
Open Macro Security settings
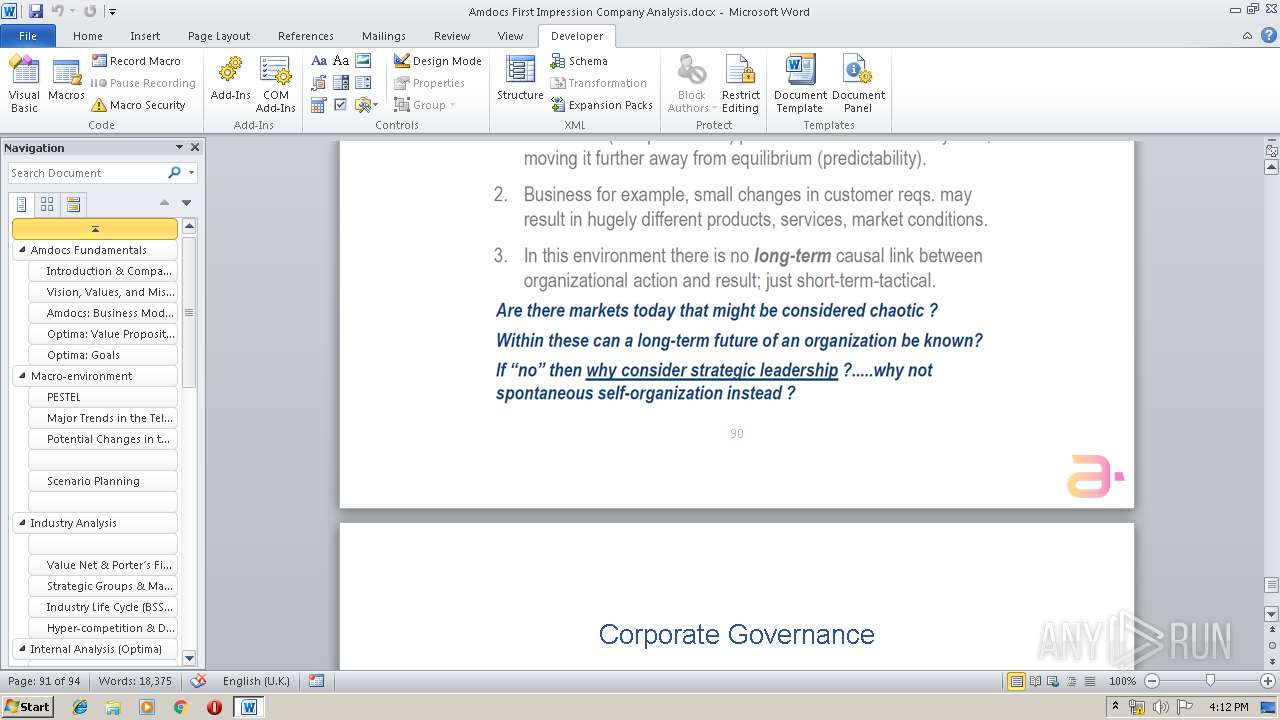[138, 105]
